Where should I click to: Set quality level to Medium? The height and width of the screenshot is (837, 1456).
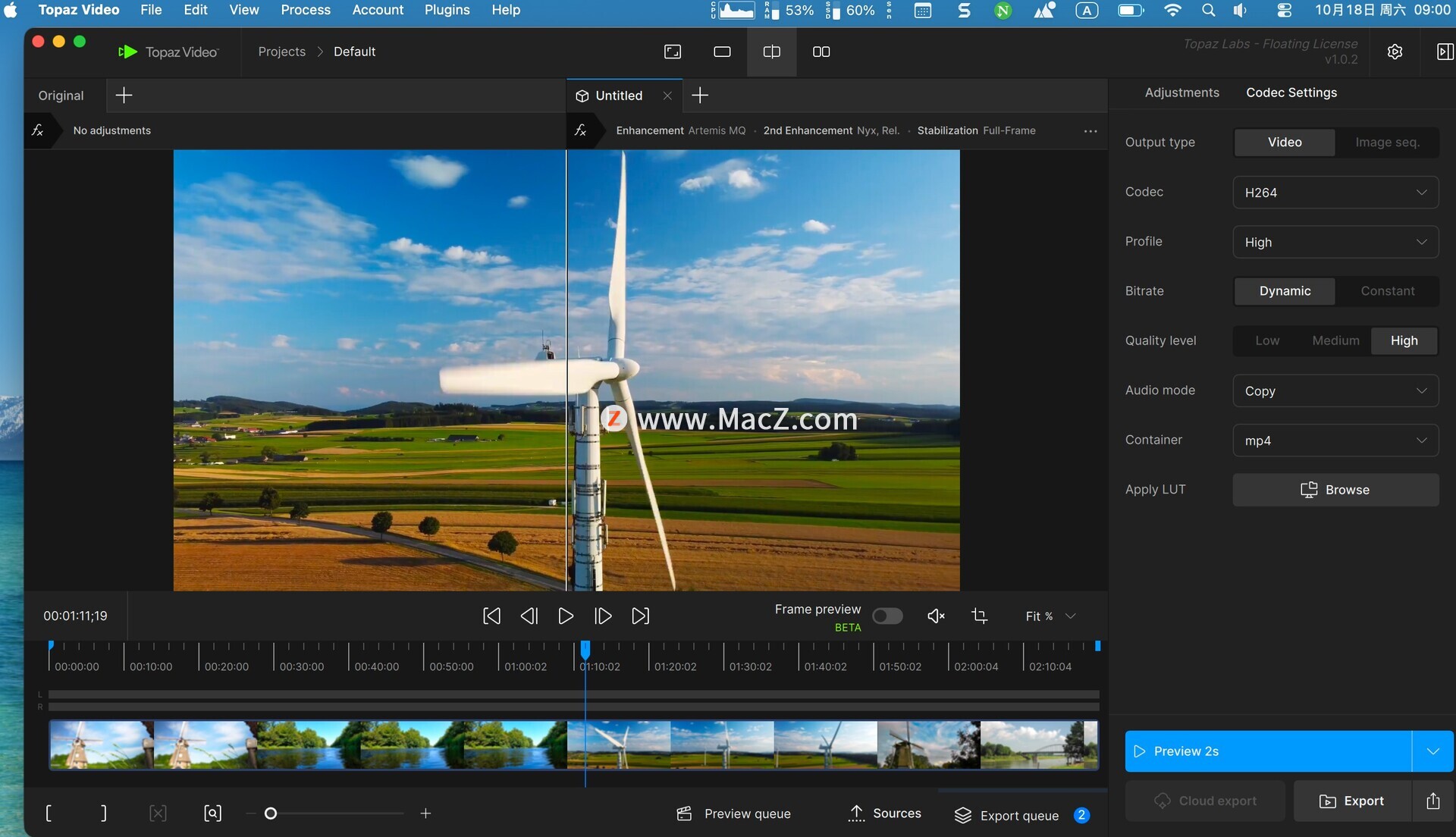tap(1335, 340)
